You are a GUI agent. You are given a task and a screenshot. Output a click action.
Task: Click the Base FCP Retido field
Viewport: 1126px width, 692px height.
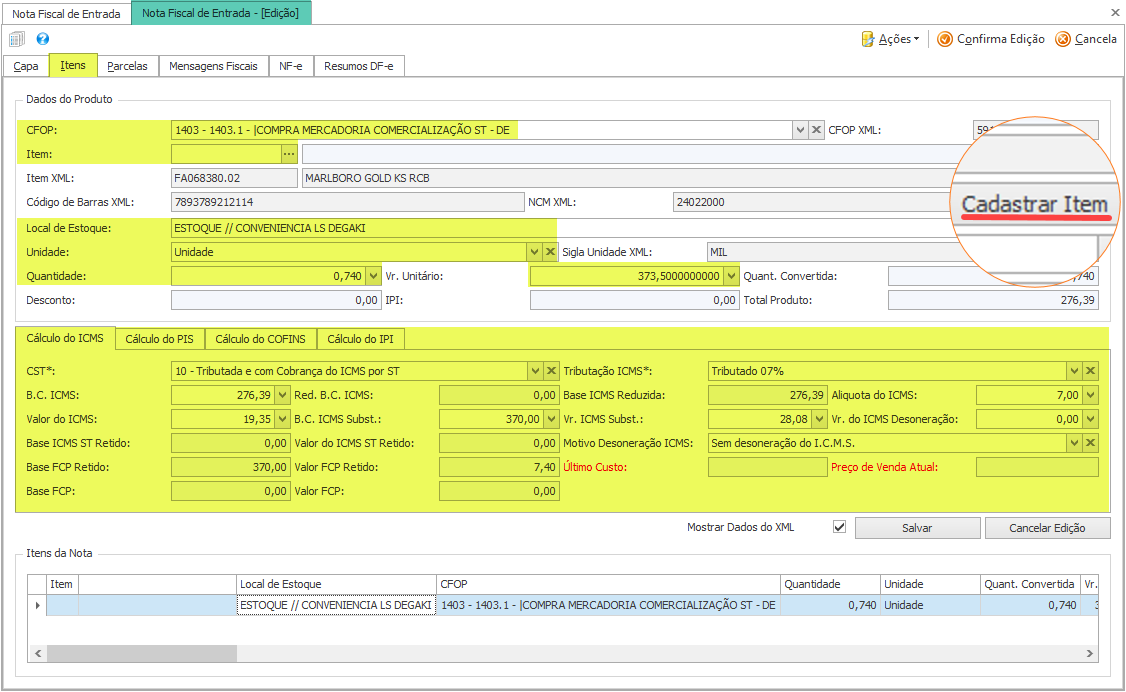(x=231, y=467)
